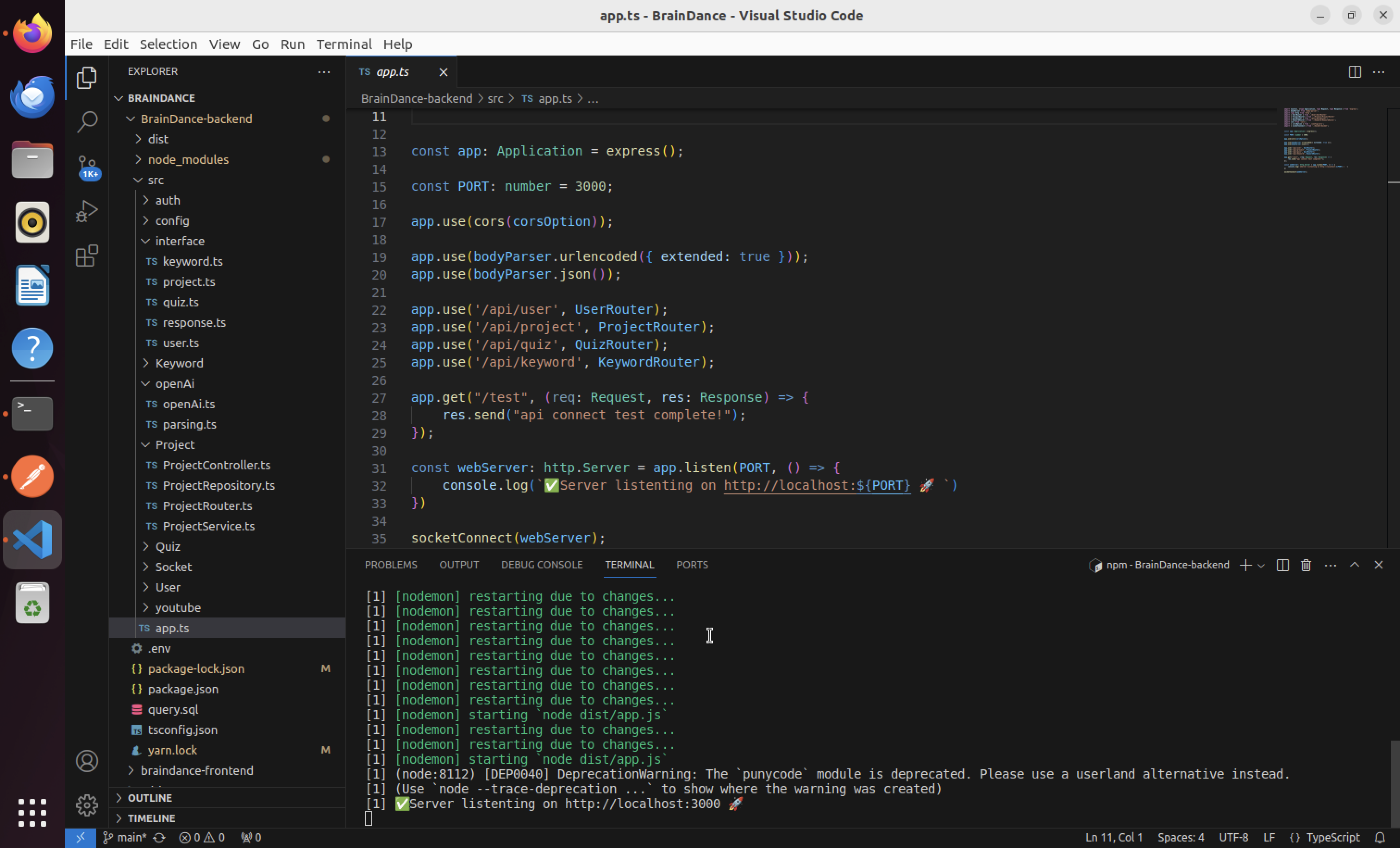This screenshot has height=848, width=1400.
Task: Open query.sql file
Action: 227,710
